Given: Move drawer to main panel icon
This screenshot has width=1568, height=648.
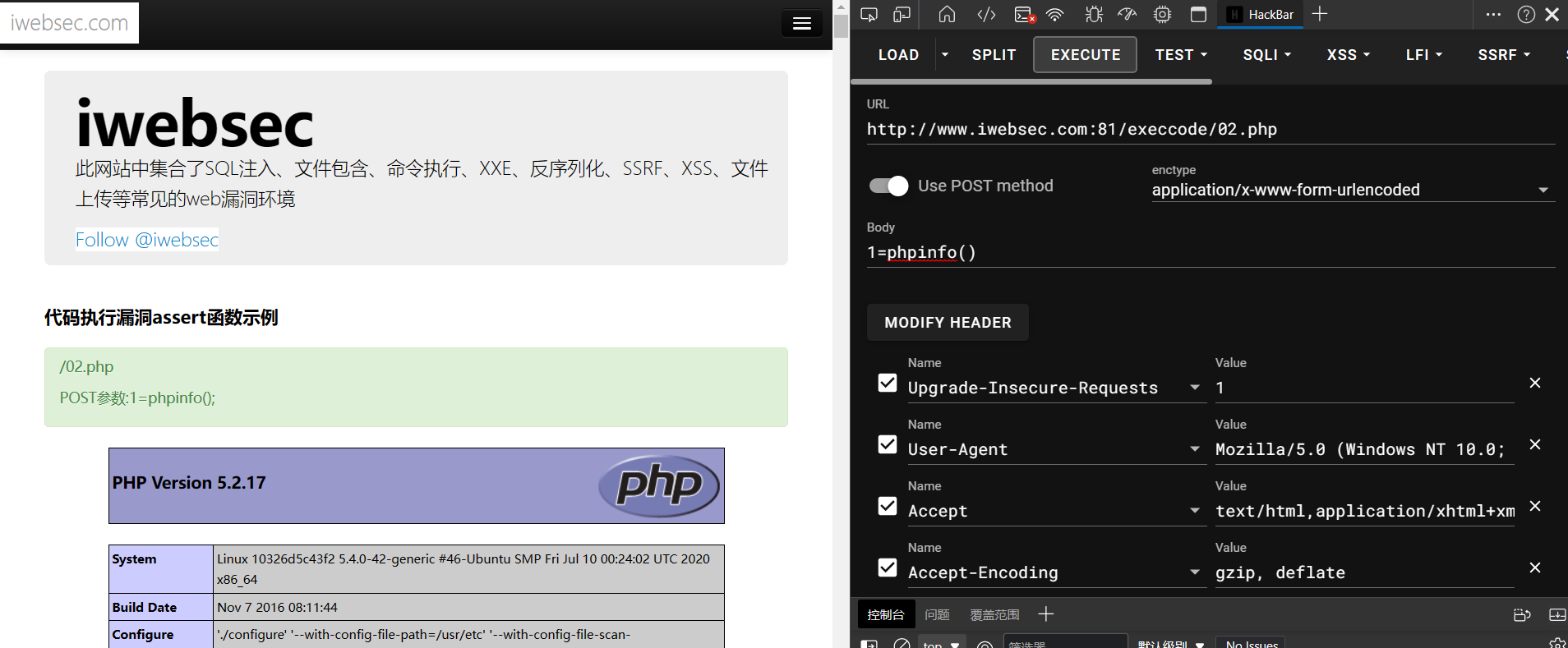Looking at the screenshot, I should (1521, 614).
